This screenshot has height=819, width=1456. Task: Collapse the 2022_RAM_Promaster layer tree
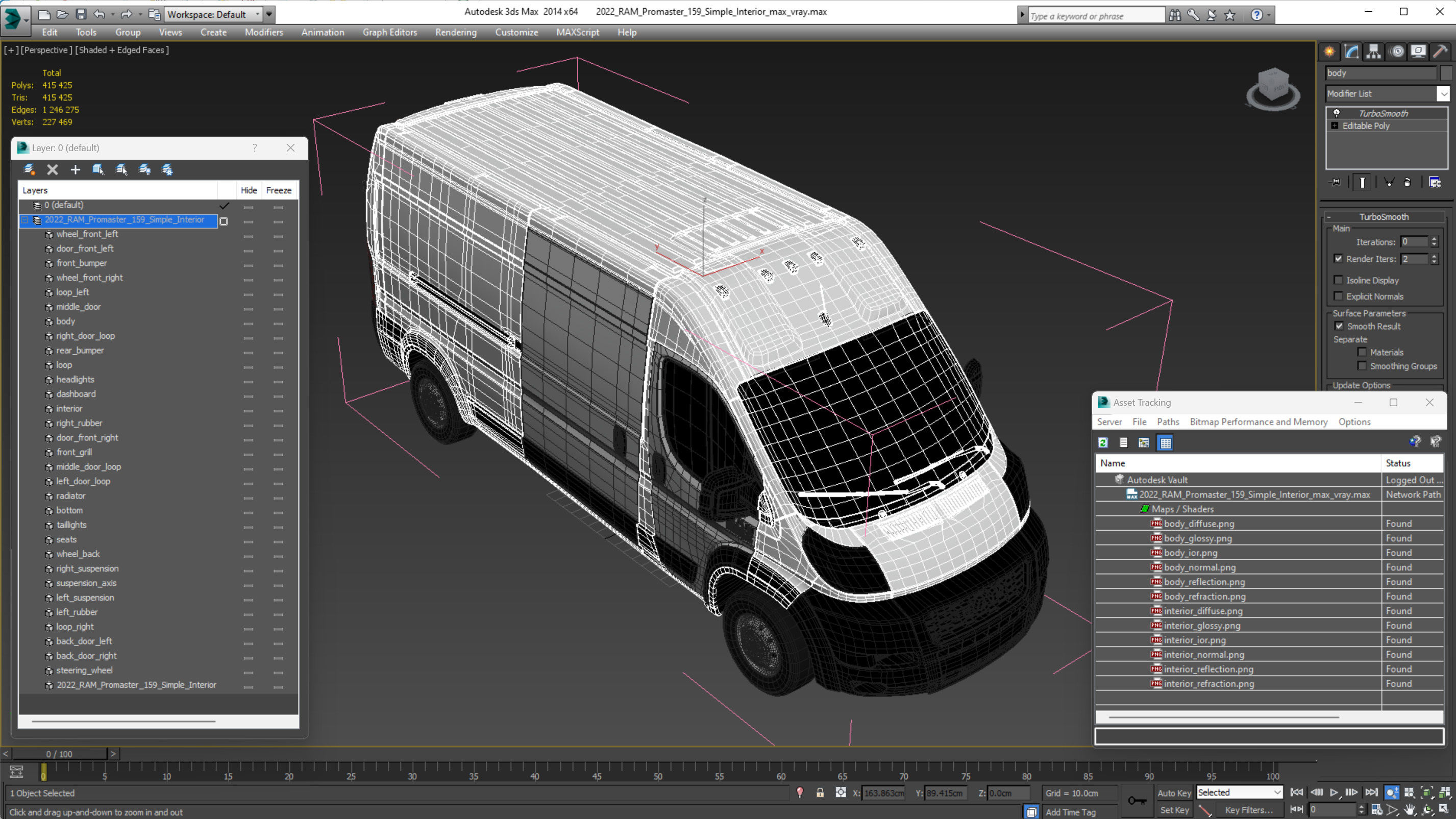25,220
